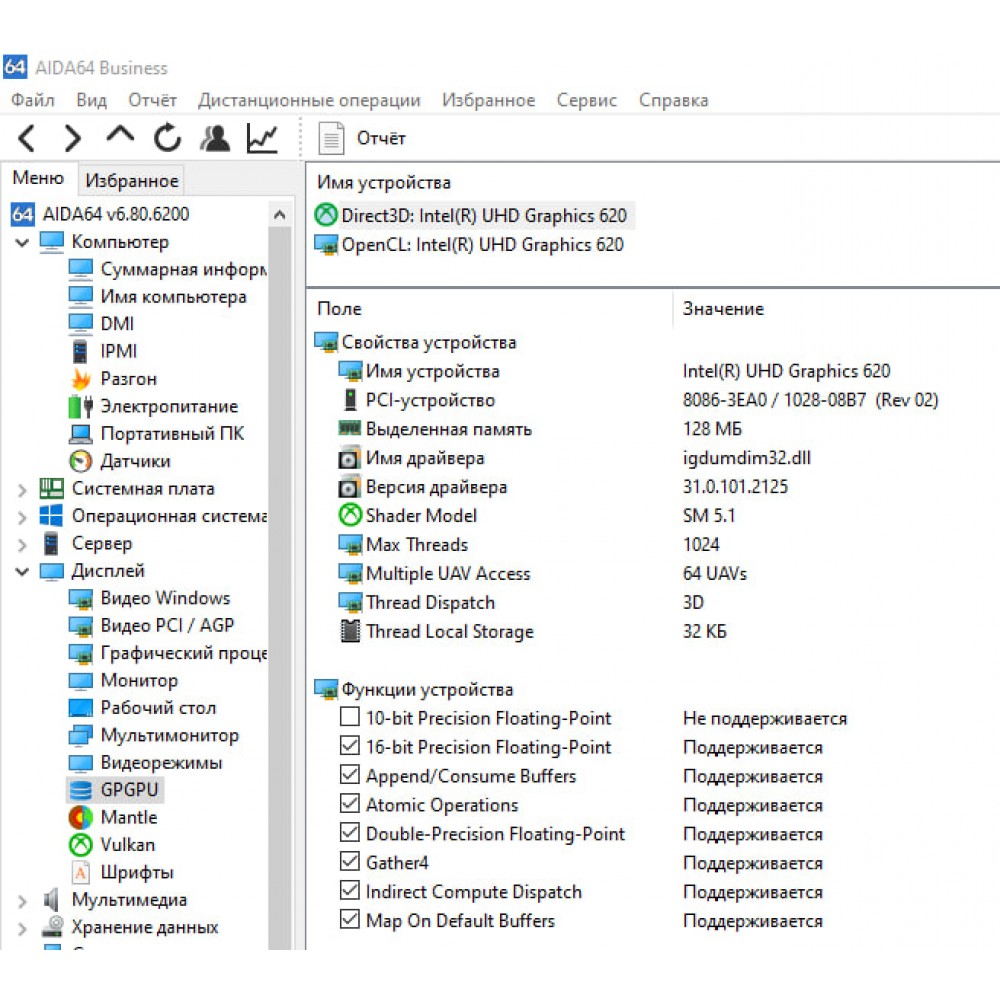Select the Vulkan tree icon

(x=80, y=844)
